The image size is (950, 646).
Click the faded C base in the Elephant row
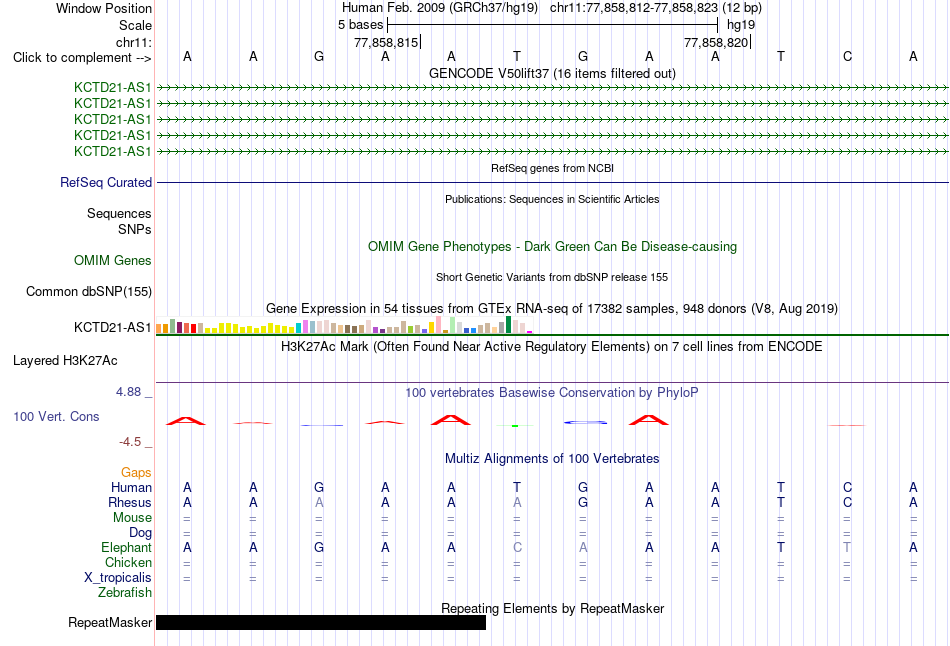coord(517,547)
